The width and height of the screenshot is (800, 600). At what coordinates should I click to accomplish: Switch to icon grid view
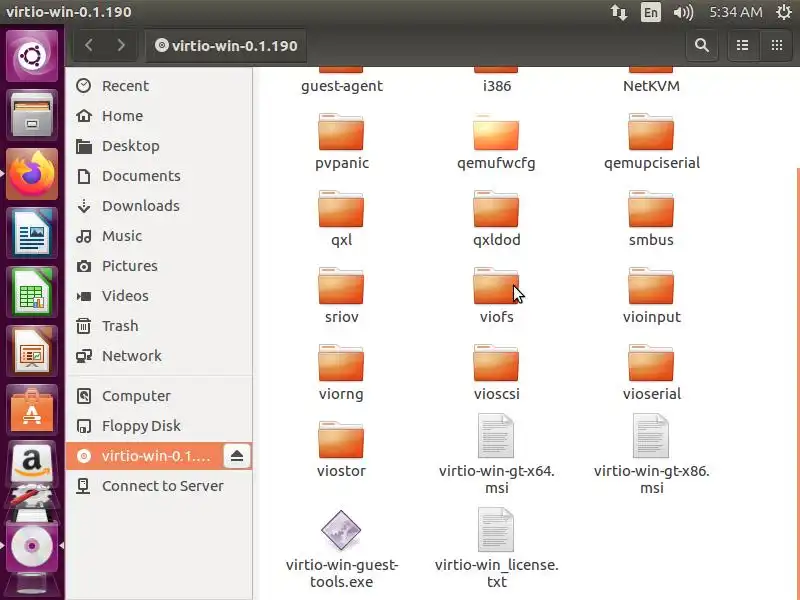(x=777, y=45)
